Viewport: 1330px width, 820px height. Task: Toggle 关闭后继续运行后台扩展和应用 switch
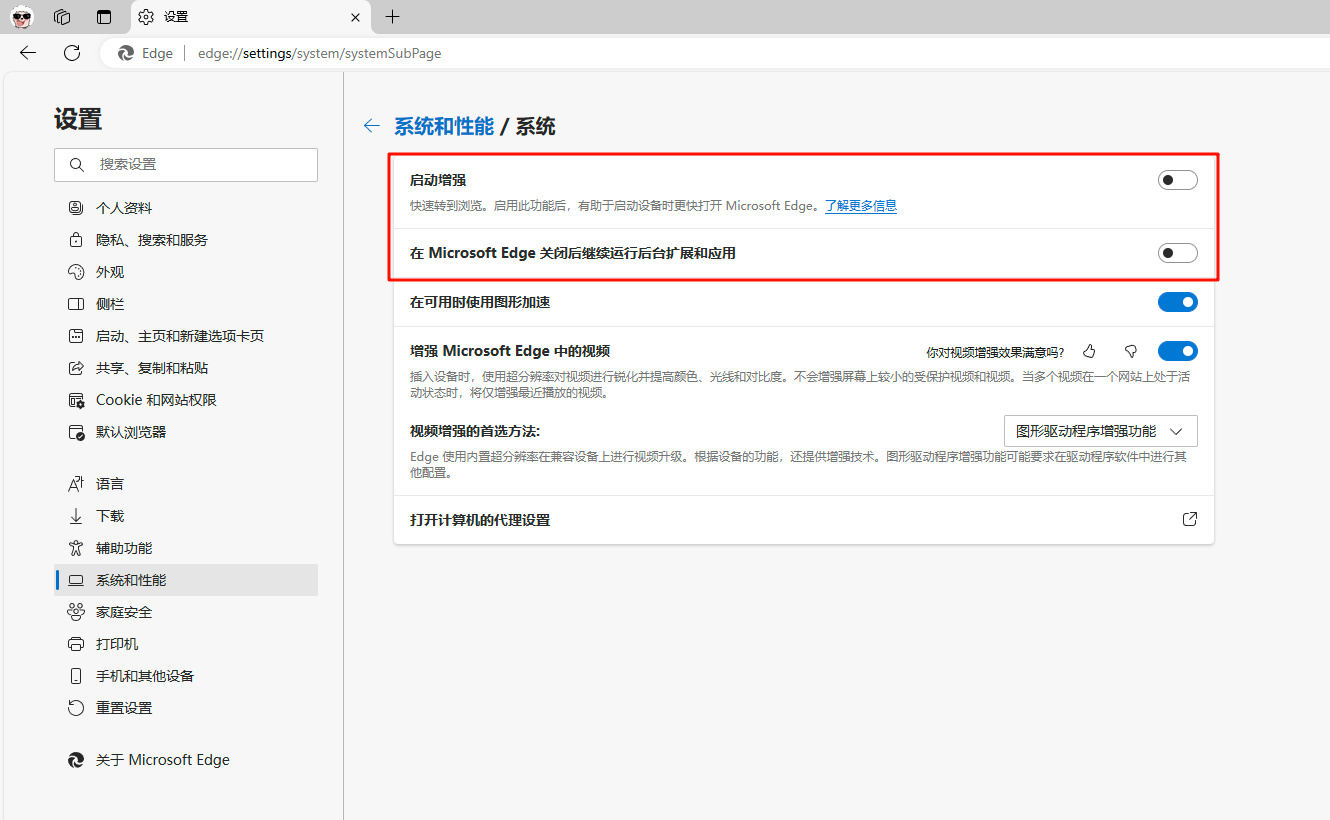click(1178, 253)
